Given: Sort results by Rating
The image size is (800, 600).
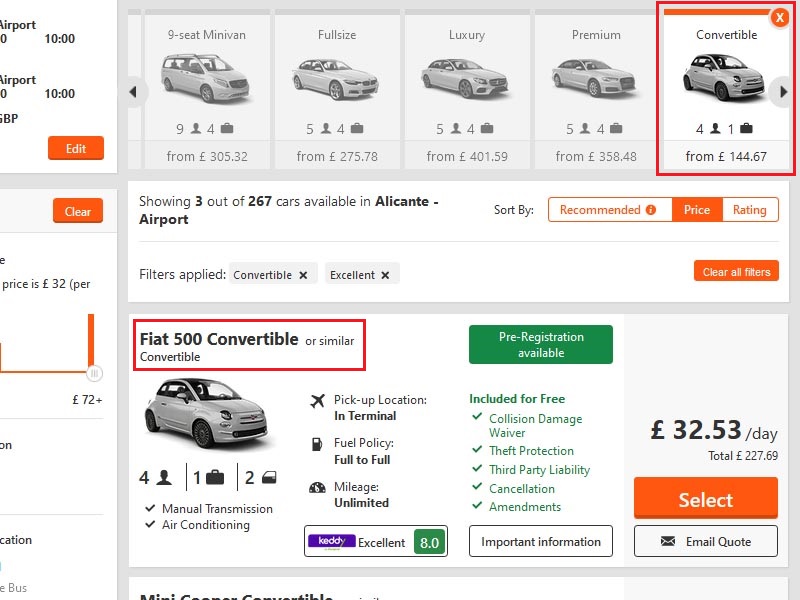Looking at the screenshot, I should click(750, 210).
